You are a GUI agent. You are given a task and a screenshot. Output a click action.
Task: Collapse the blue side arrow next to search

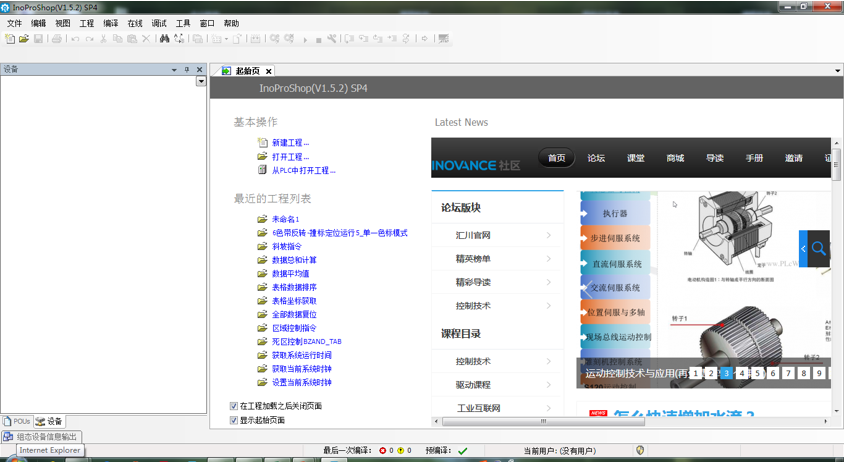point(803,249)
